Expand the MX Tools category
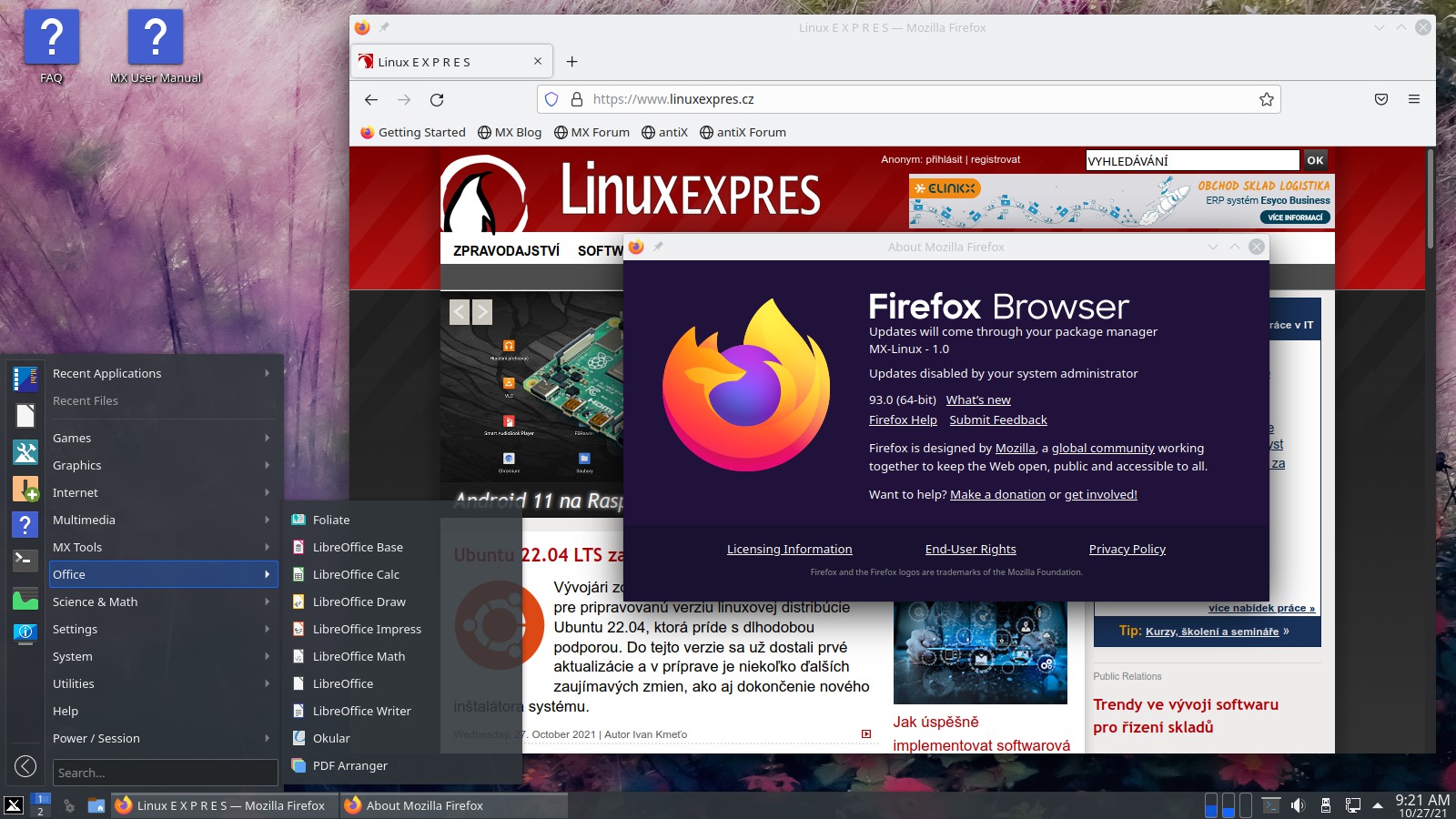 pyautogui.click(x=163, y=547)
